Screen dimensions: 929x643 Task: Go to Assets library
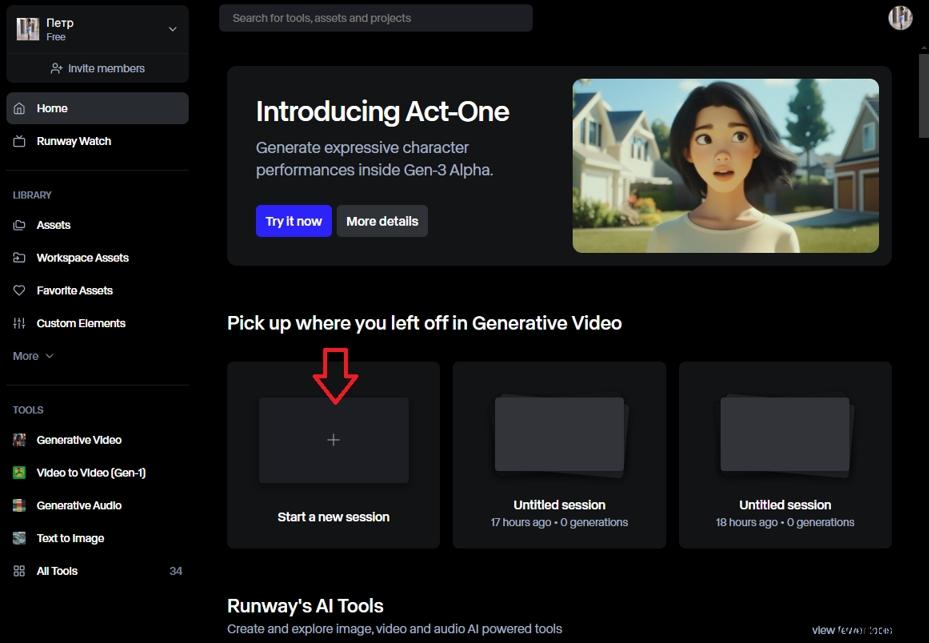(x=98, y=225)
